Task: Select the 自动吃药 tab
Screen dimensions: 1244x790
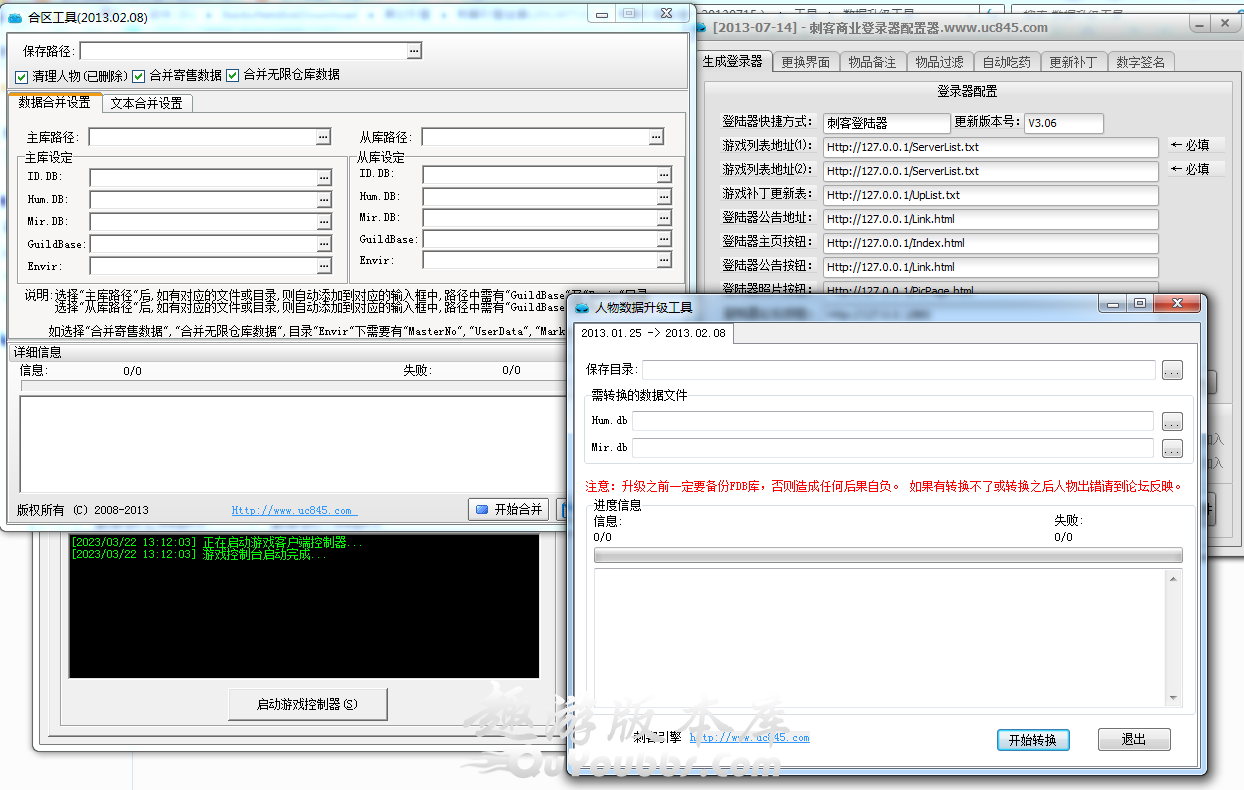Action: tap(1006, 62)
